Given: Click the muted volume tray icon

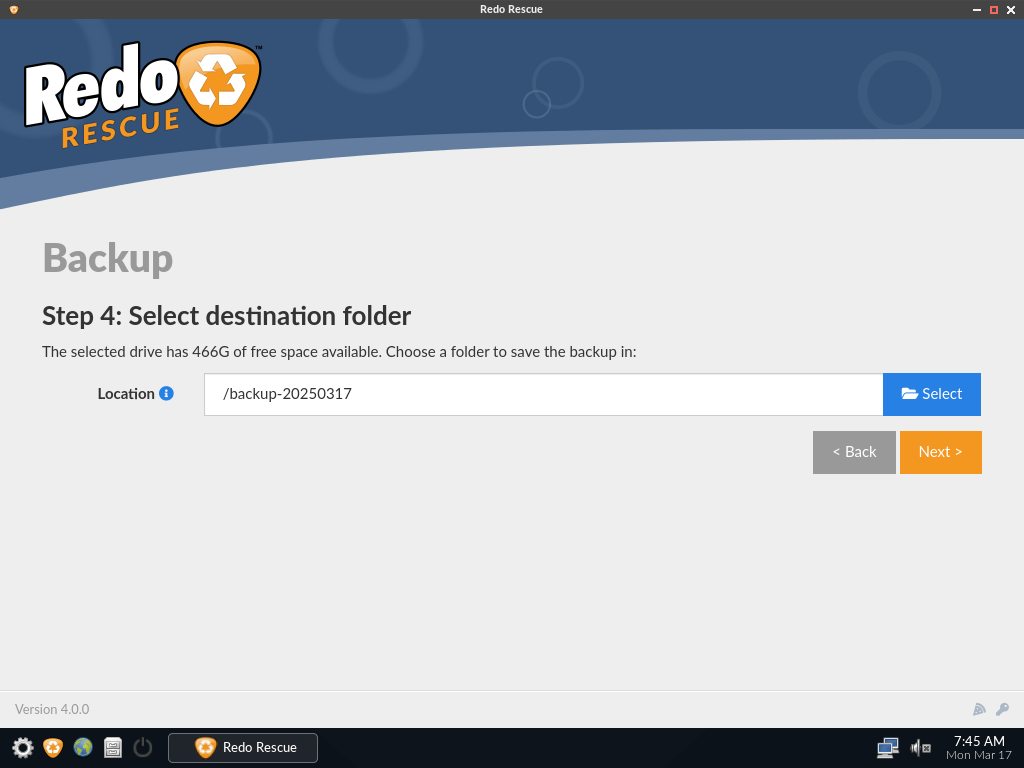Looking at the screenshot, I should click(921, 748).
